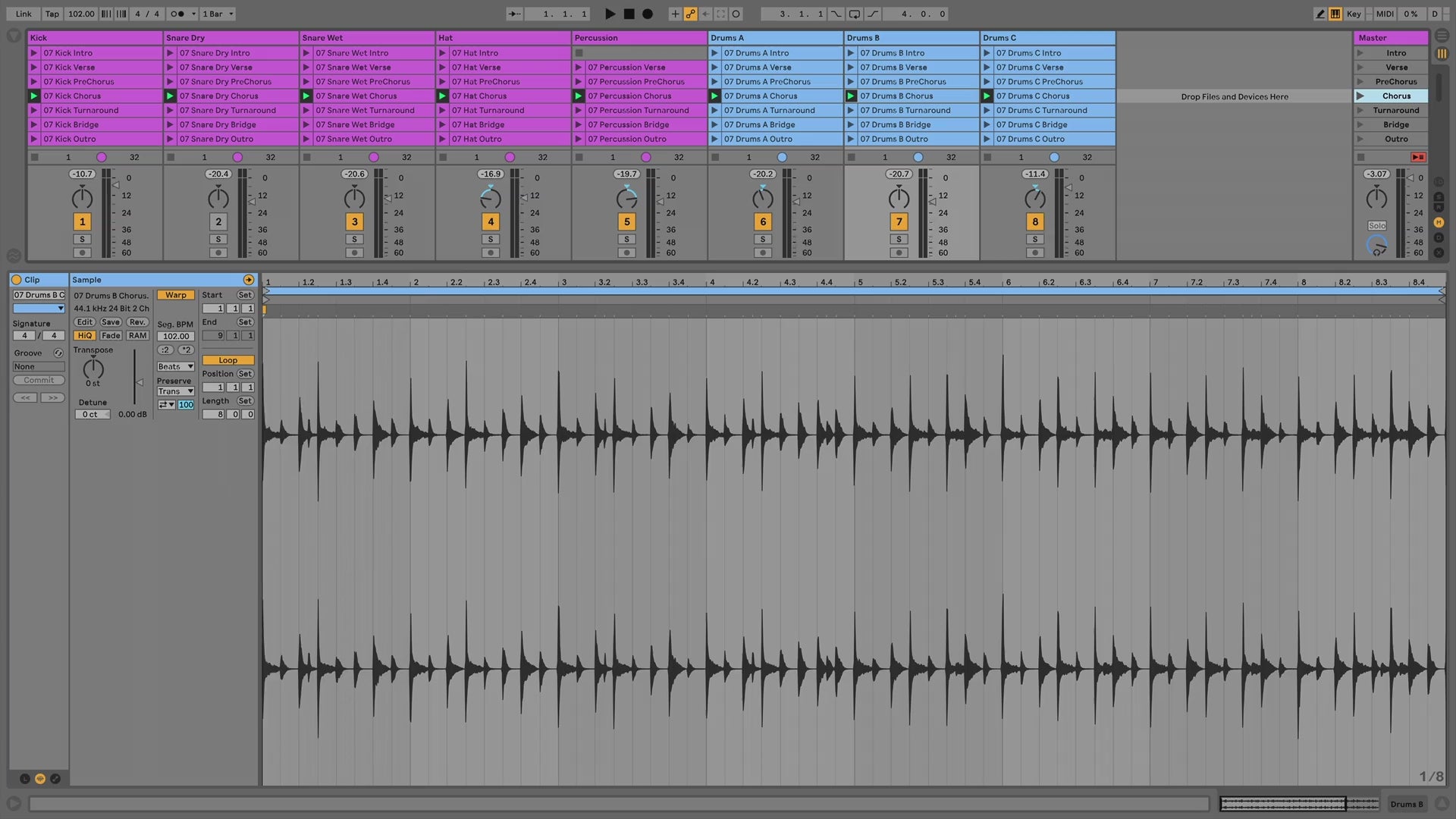Launch the Master Turnaround scene

1360,110
